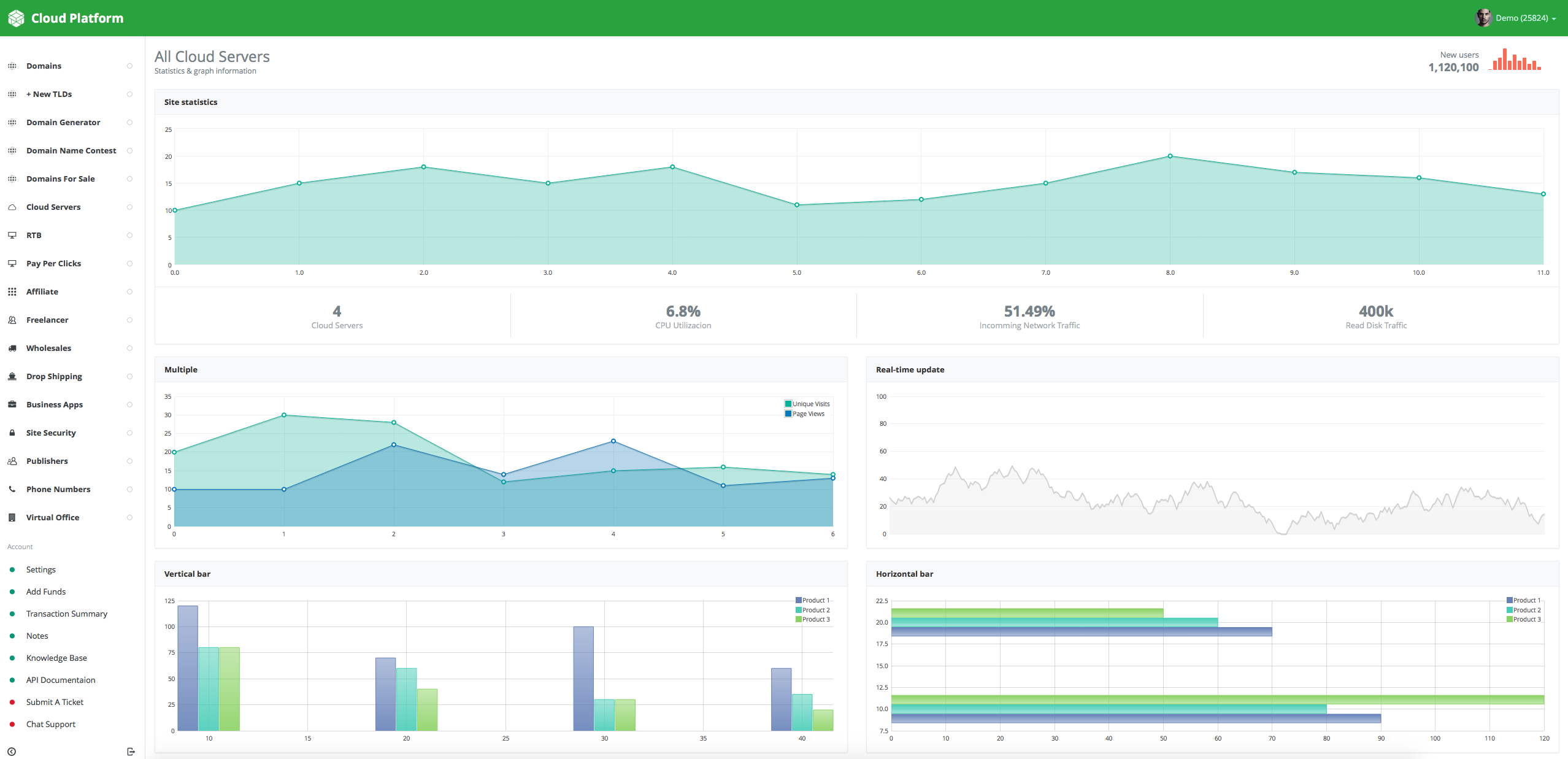Click the Submit A Ticket link
The image size is (1568, 759).
[x=55, y=702]
